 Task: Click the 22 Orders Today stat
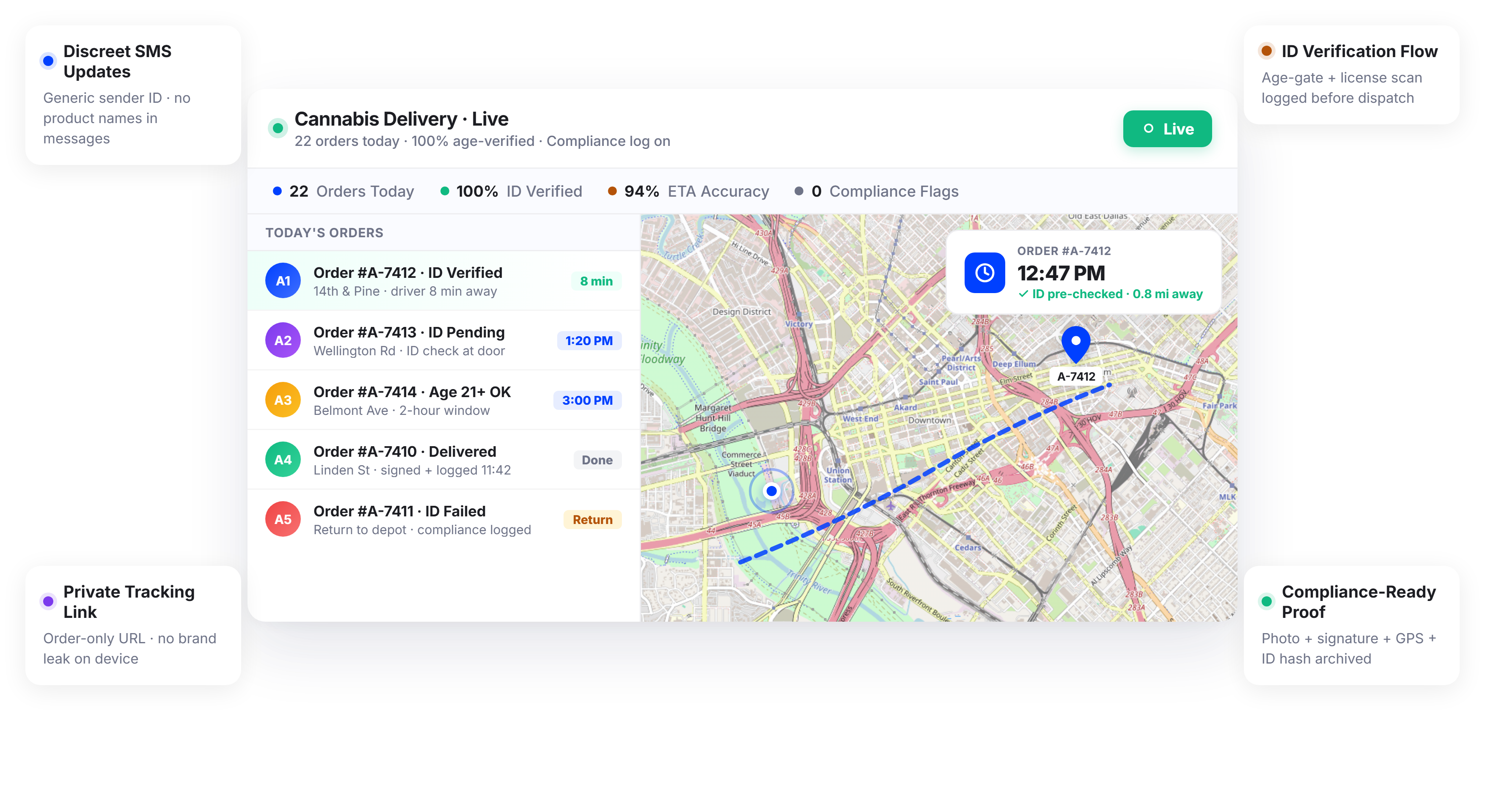[344, 191]
